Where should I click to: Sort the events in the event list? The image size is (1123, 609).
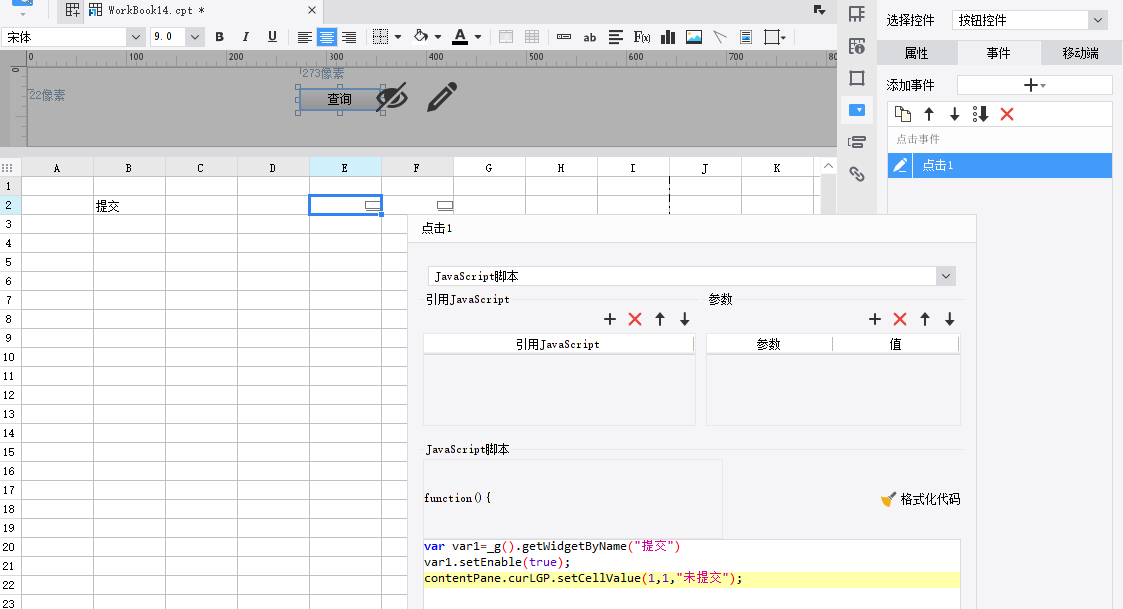point(980,114)
